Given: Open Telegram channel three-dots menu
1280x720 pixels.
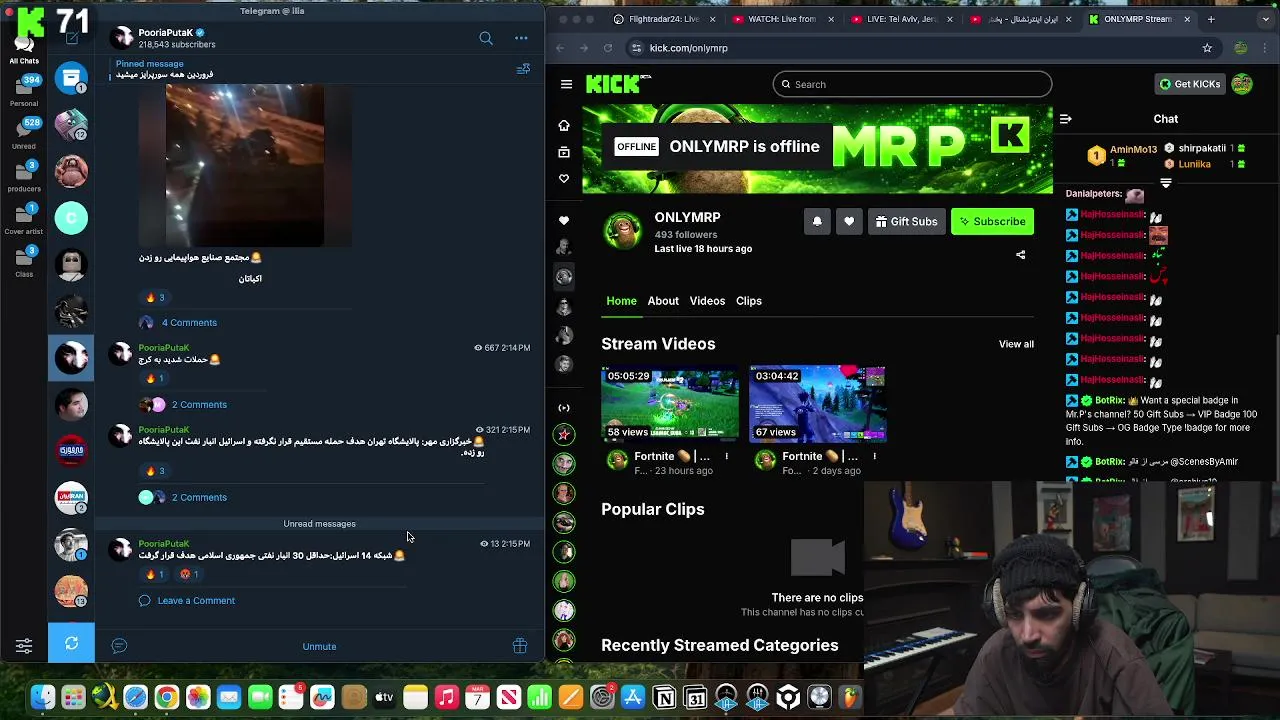Looking at the screenshot, I should [521, 38].
